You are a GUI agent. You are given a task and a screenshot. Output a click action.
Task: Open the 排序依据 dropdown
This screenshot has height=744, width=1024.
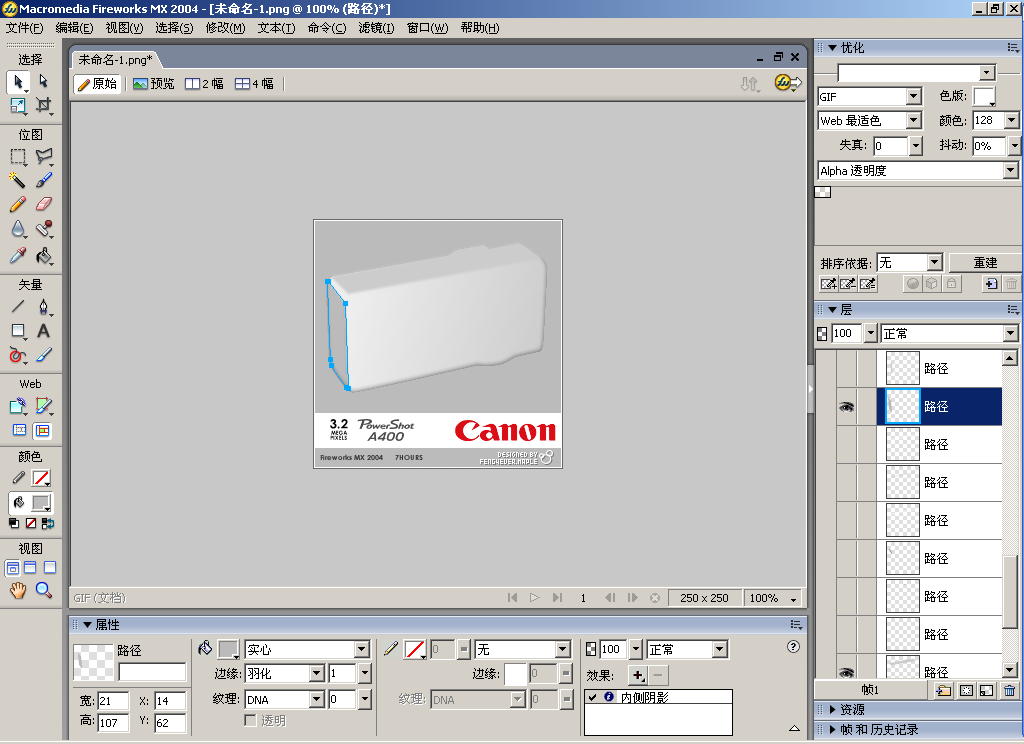point(935,263)
